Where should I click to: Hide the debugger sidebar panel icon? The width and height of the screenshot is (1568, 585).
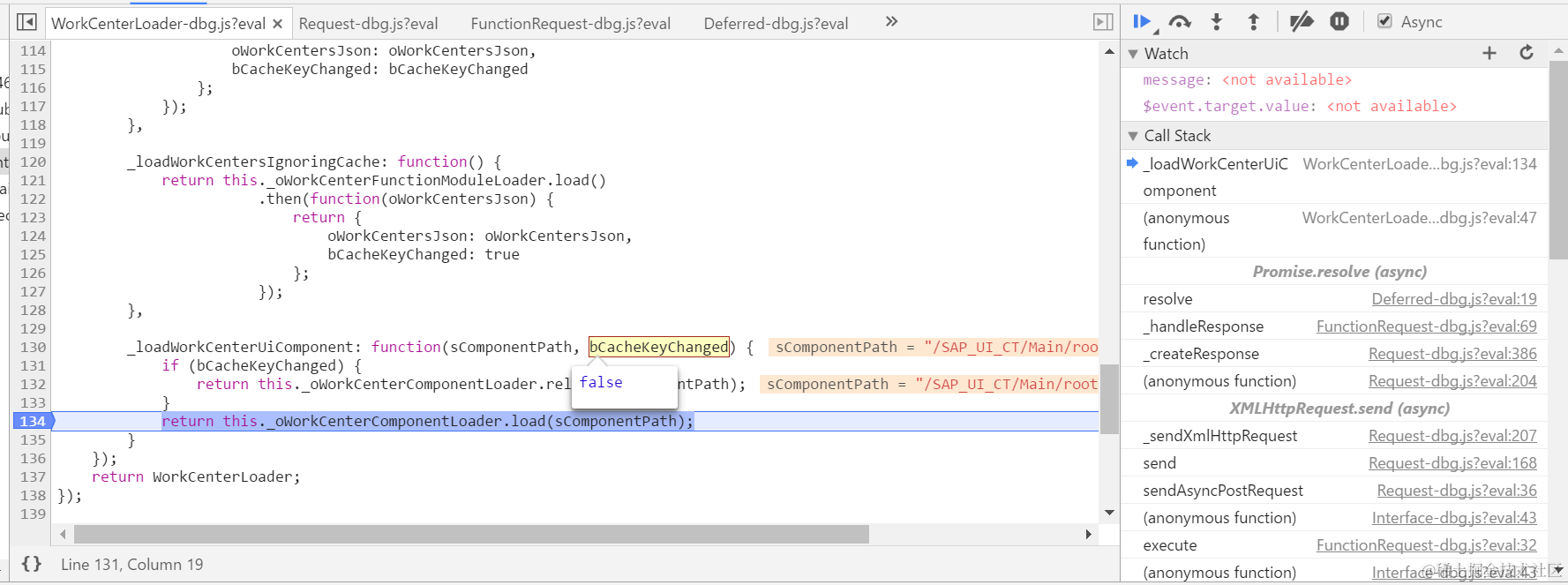pos(1103,22)
